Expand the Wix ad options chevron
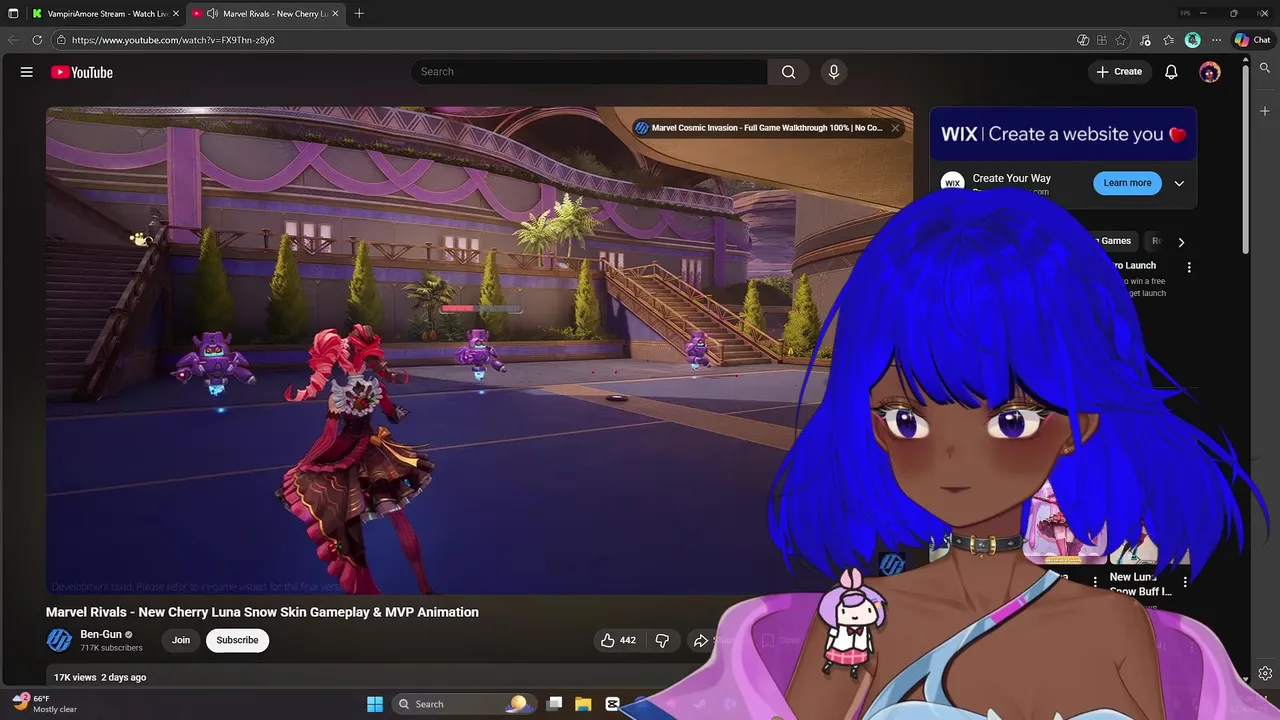Viewport: 1280px width, 720px height. tap(1179, 183)
